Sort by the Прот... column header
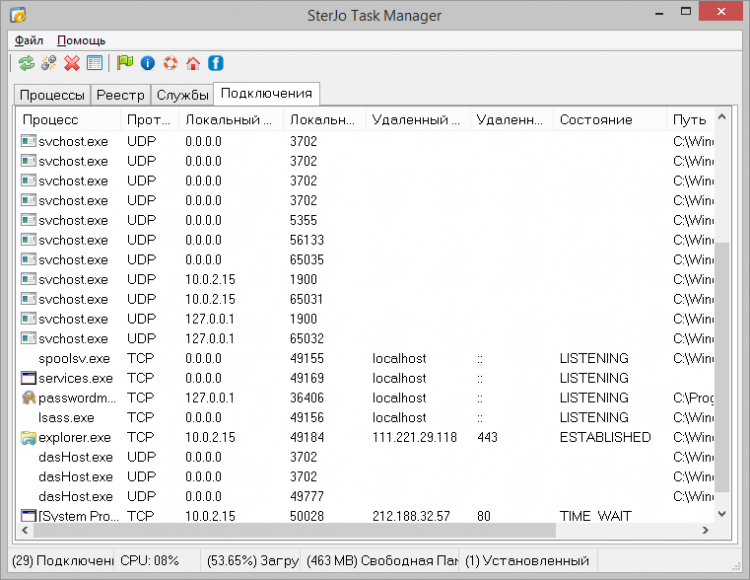Image resolution: width=750 pixels, height=580 pixels. tap(149, 120)
